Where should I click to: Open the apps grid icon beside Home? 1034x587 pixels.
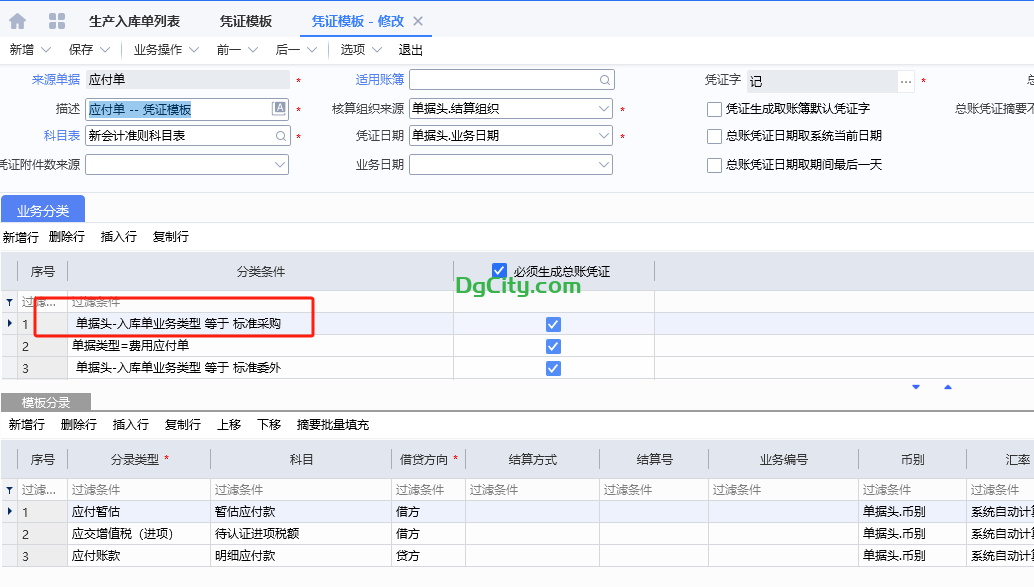pyautogui.click(x=55, y=18)
